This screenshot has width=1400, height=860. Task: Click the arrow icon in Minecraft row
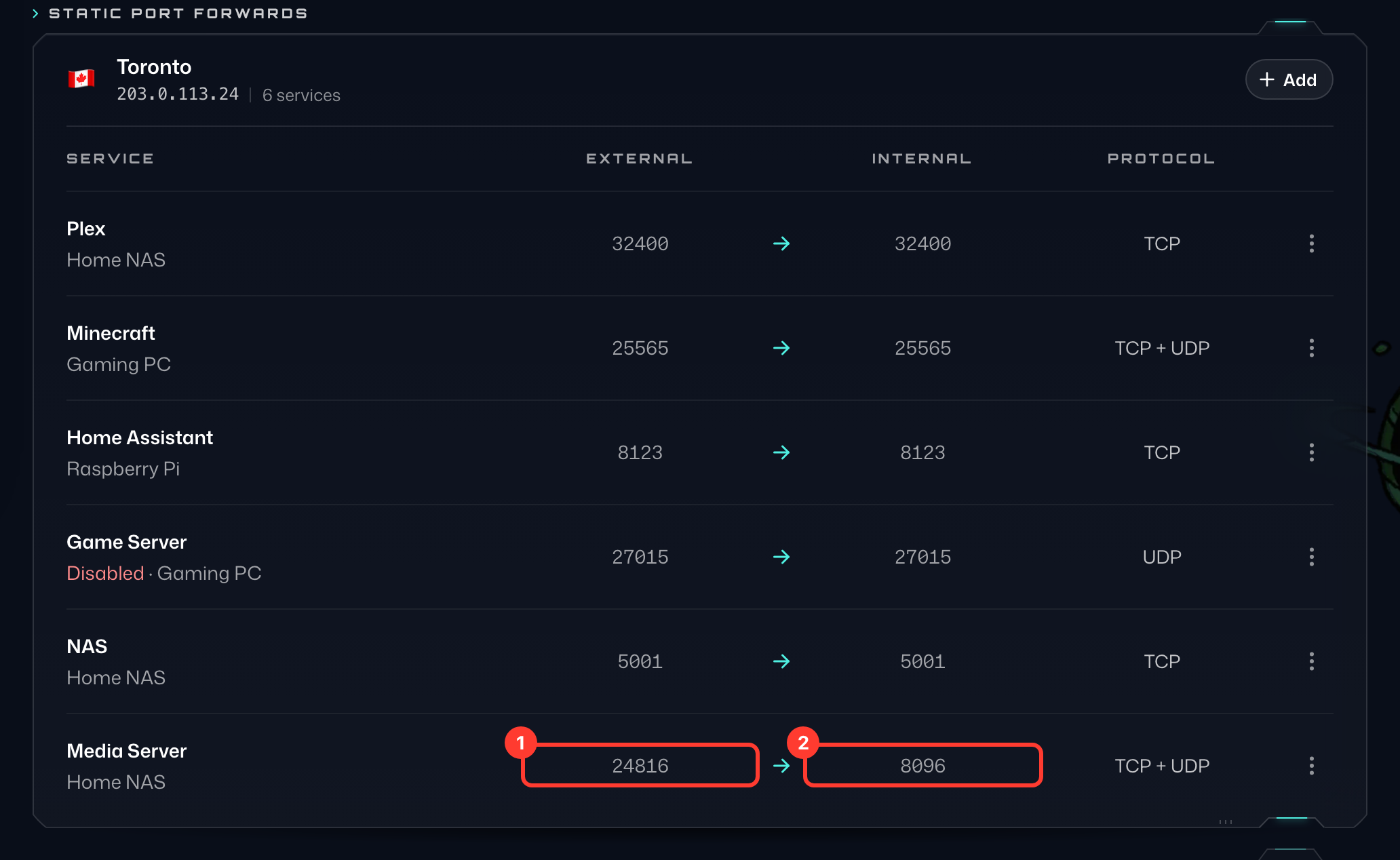coord(781,348)
